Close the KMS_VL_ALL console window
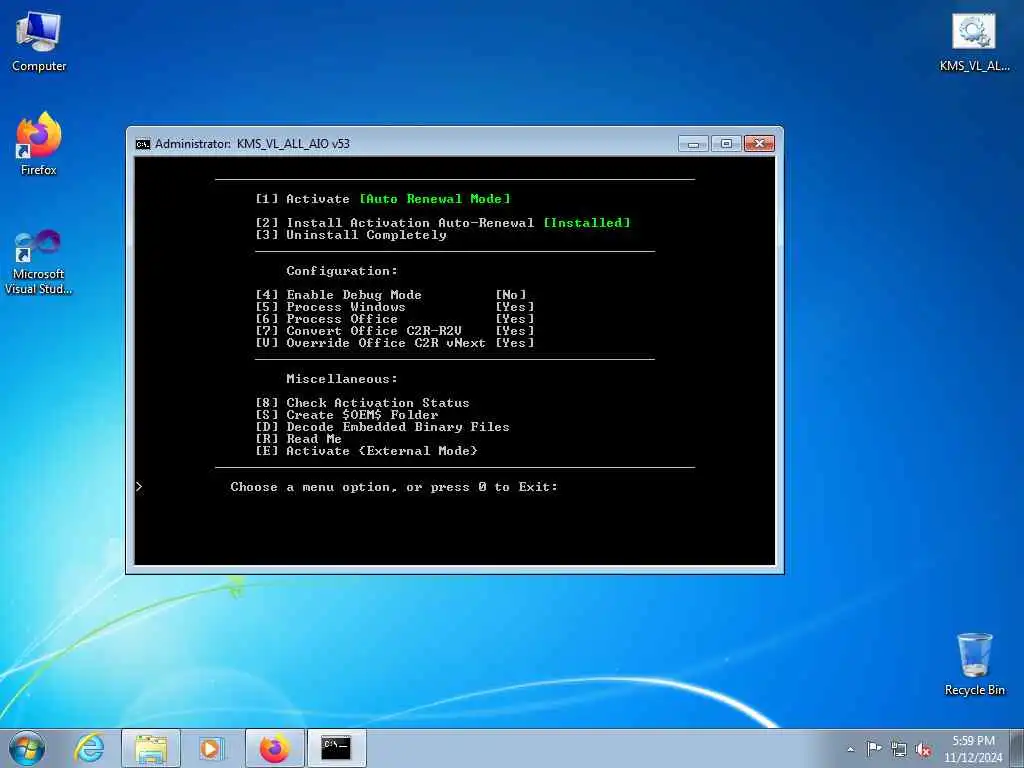This screenshot has width=1024, height=768. click(x=760, y=144)
